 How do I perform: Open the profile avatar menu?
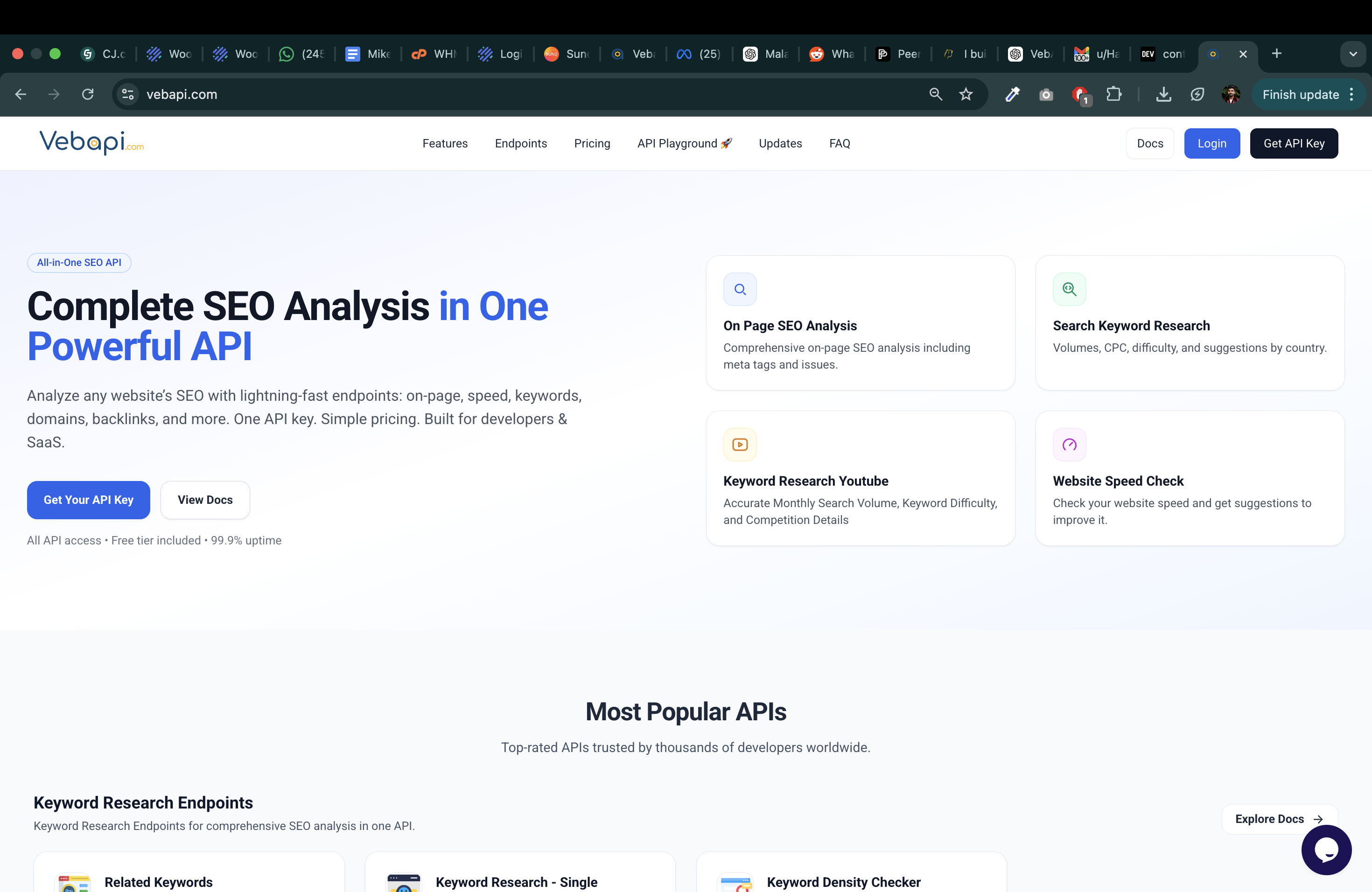(x=1230, y=95)
